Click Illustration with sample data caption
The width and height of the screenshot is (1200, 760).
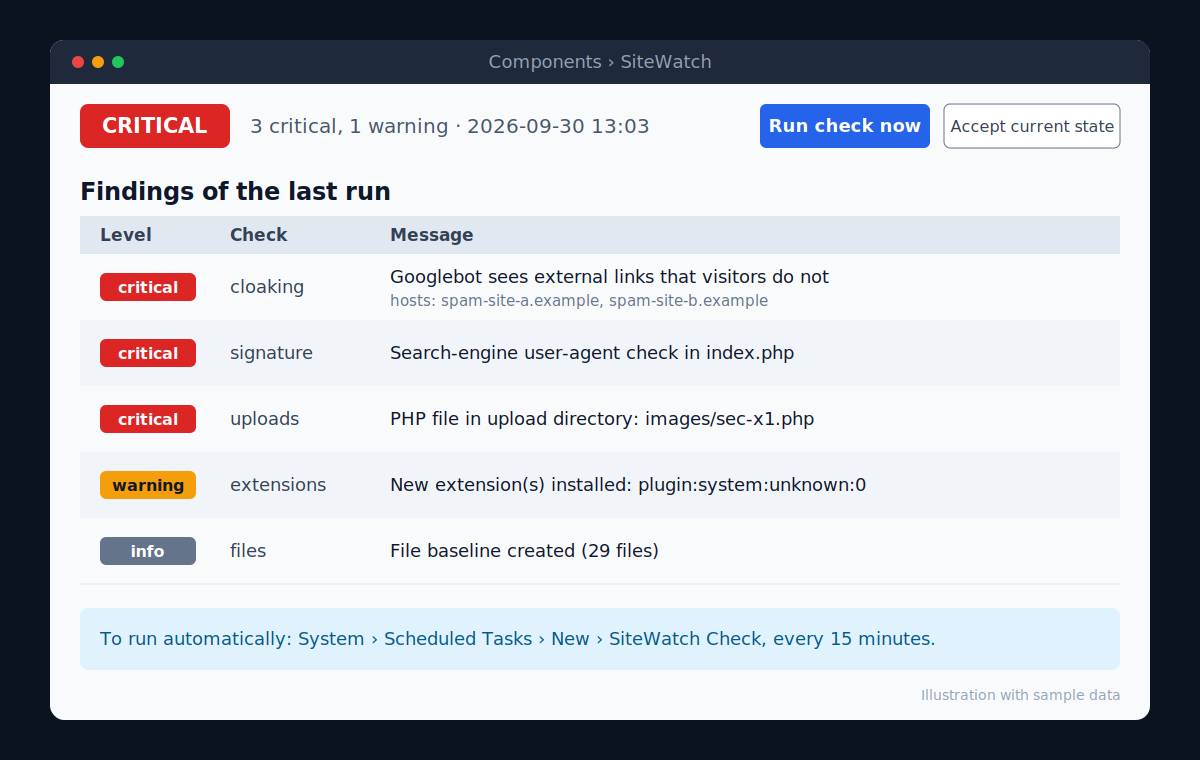coord(1020,695)
